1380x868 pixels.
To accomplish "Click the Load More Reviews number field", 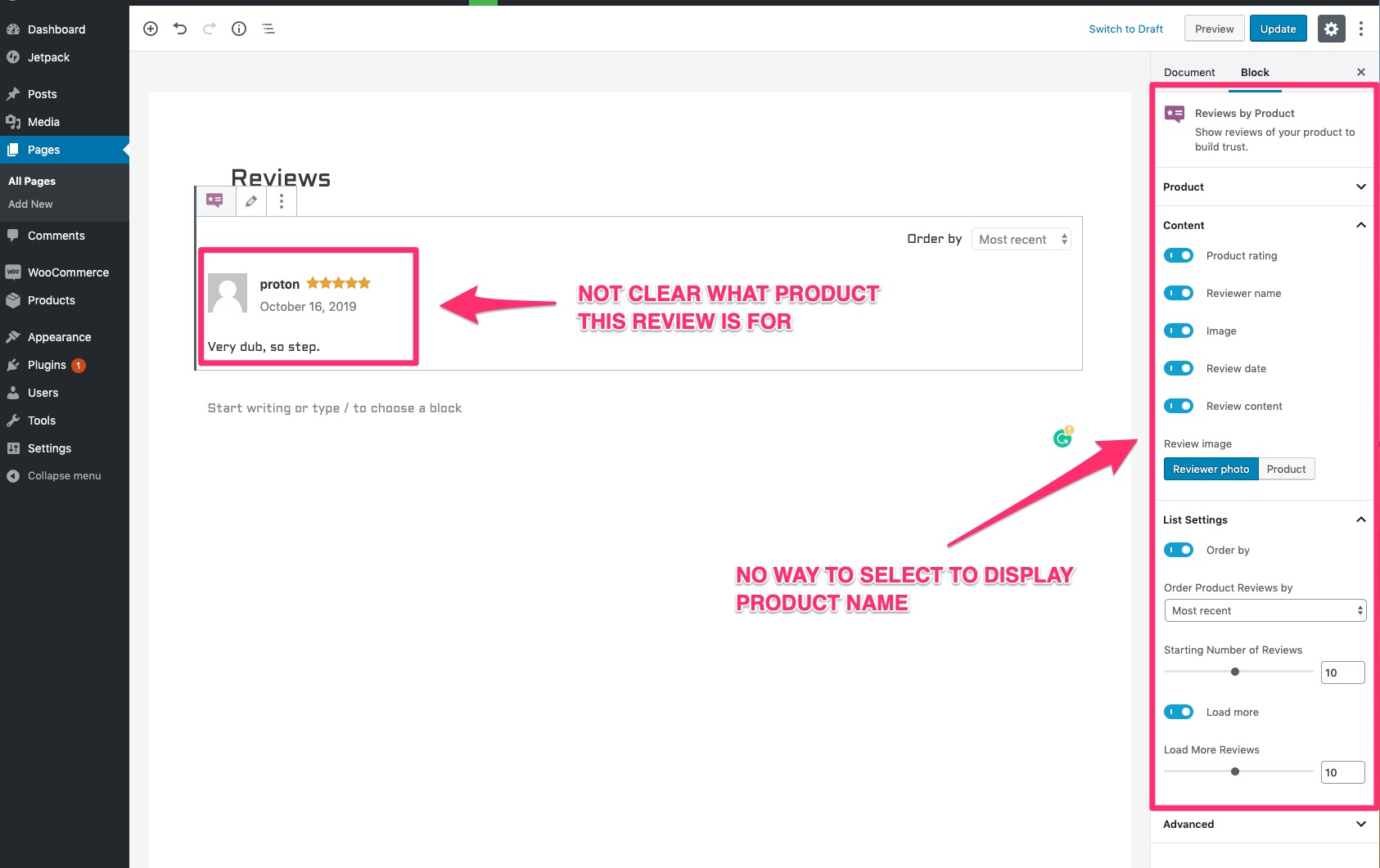I will (1342, 771).
